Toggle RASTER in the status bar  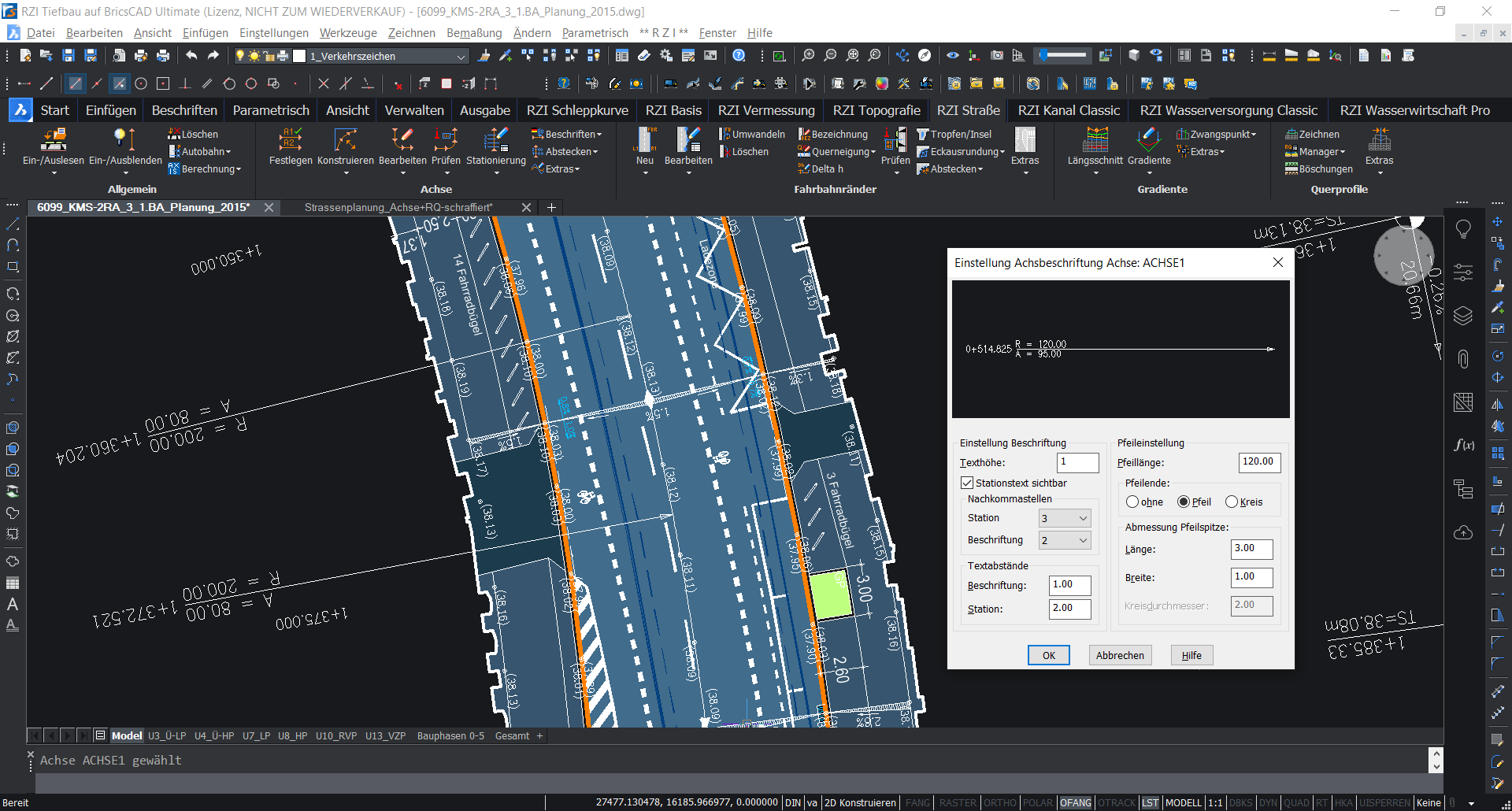pyautogui.click(x=958, y=802)
